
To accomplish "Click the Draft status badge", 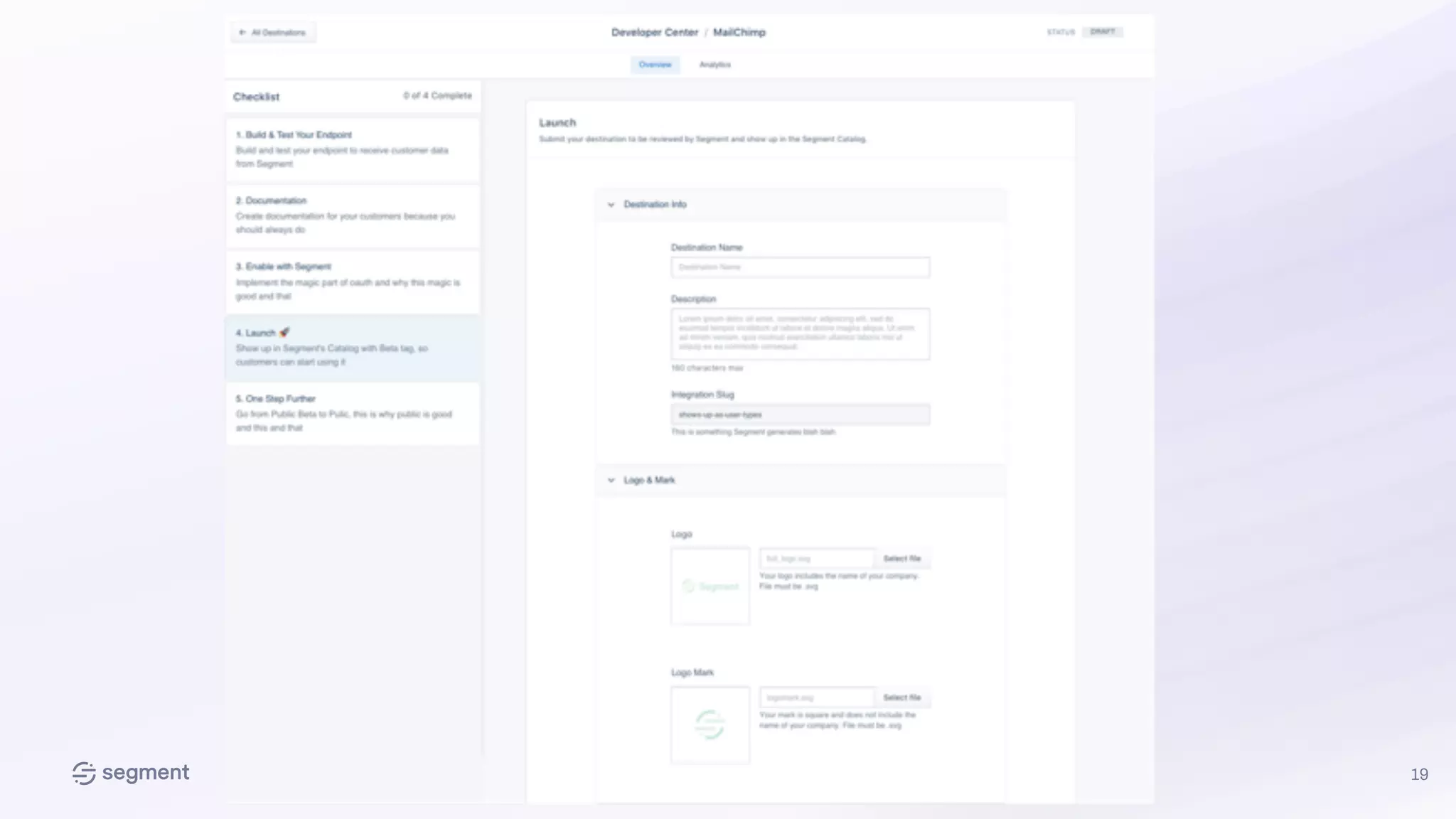I will click(1102, 32).
